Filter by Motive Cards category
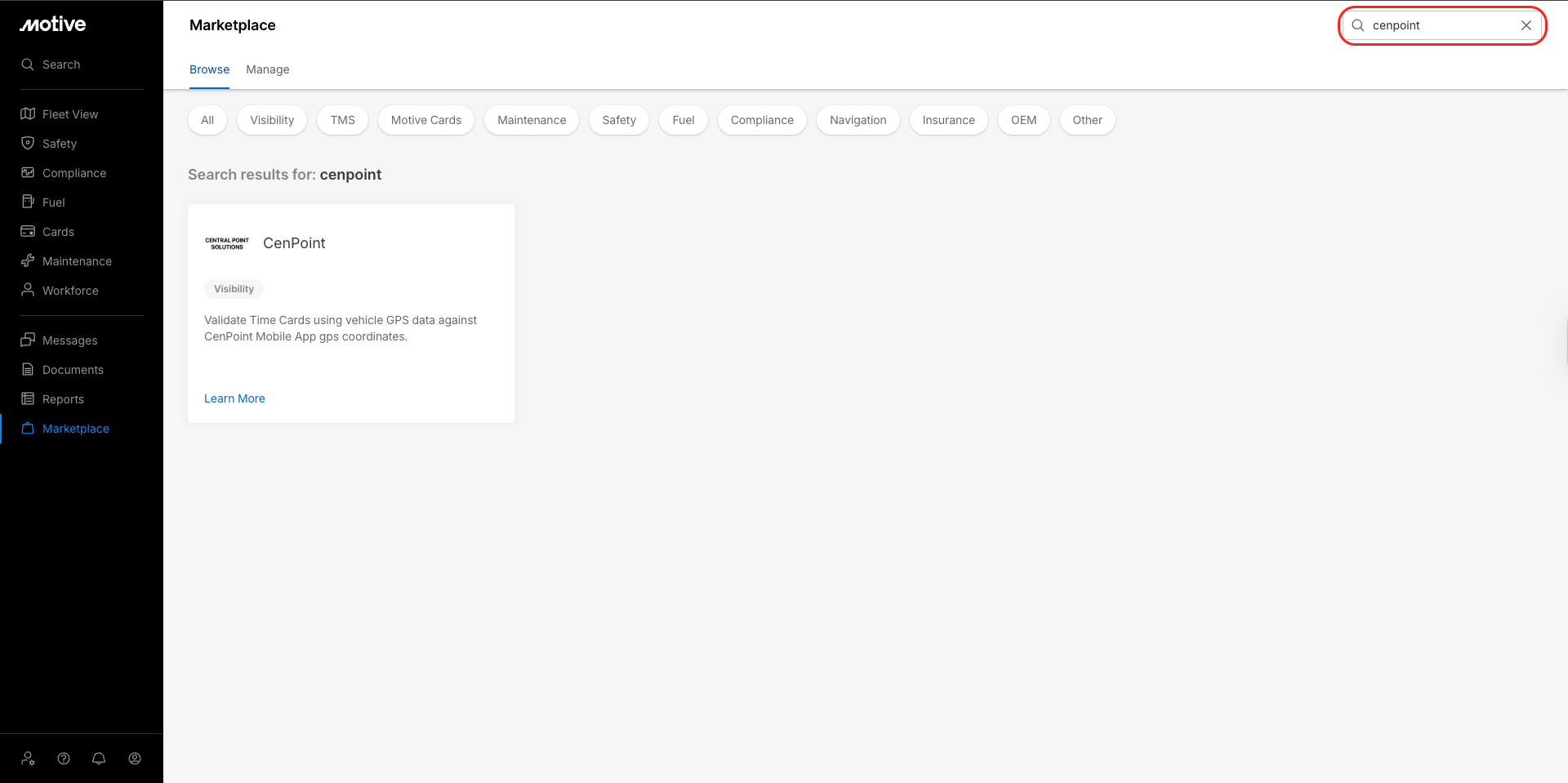Image resolution: width=1568 pixels, height=783 pixels. (x=426, y=120)
